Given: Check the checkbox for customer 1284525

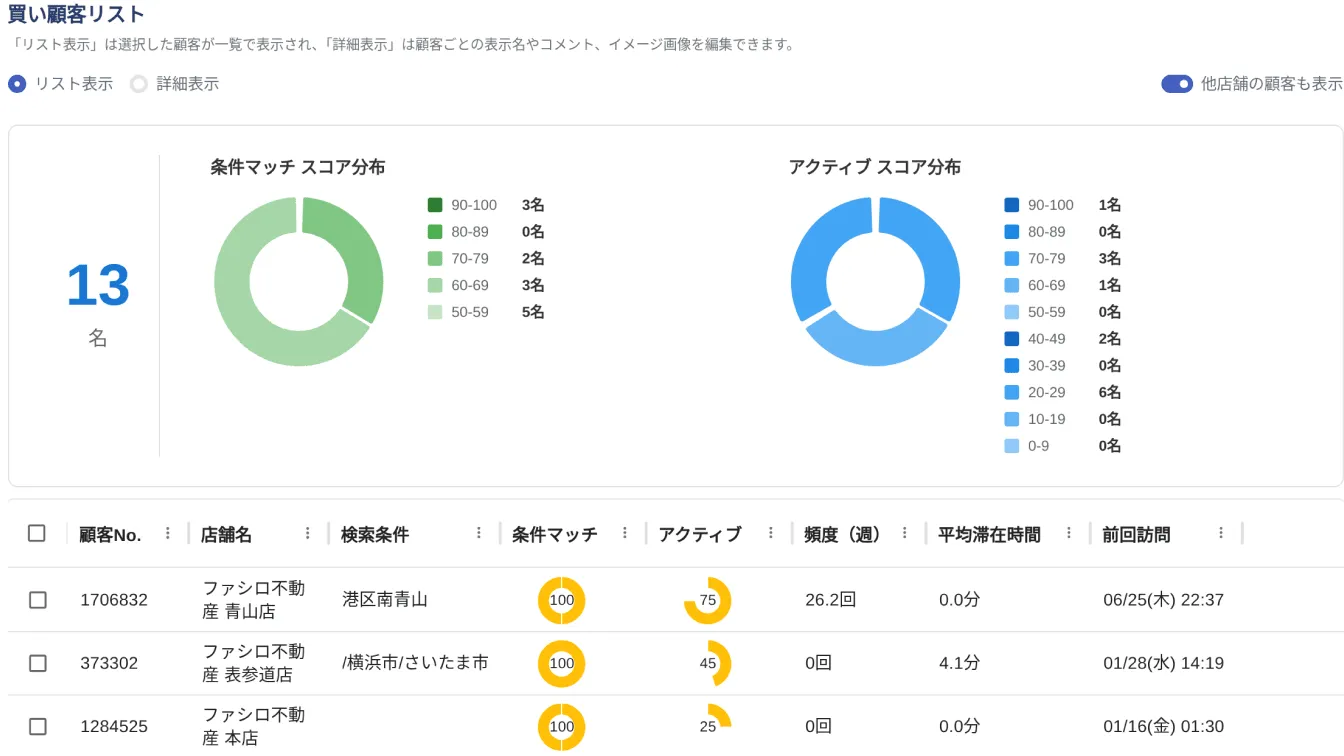Looking at the screenshot, I should 38,727.
